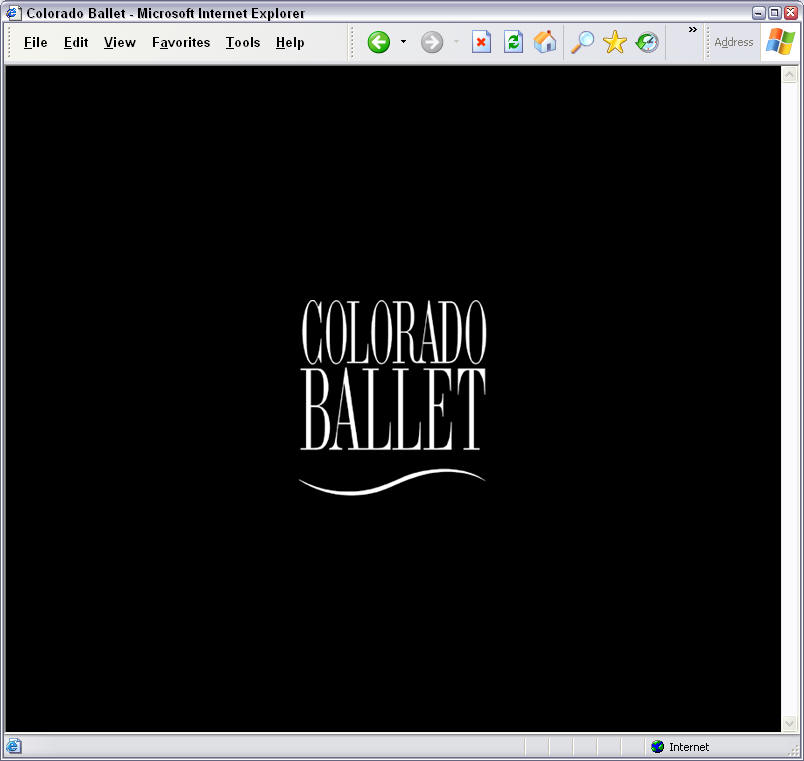Screen dimensions: 804x761
Task: Maximize the Internet Explorer window
Action: pyautogui.click(x=775, y=13)
